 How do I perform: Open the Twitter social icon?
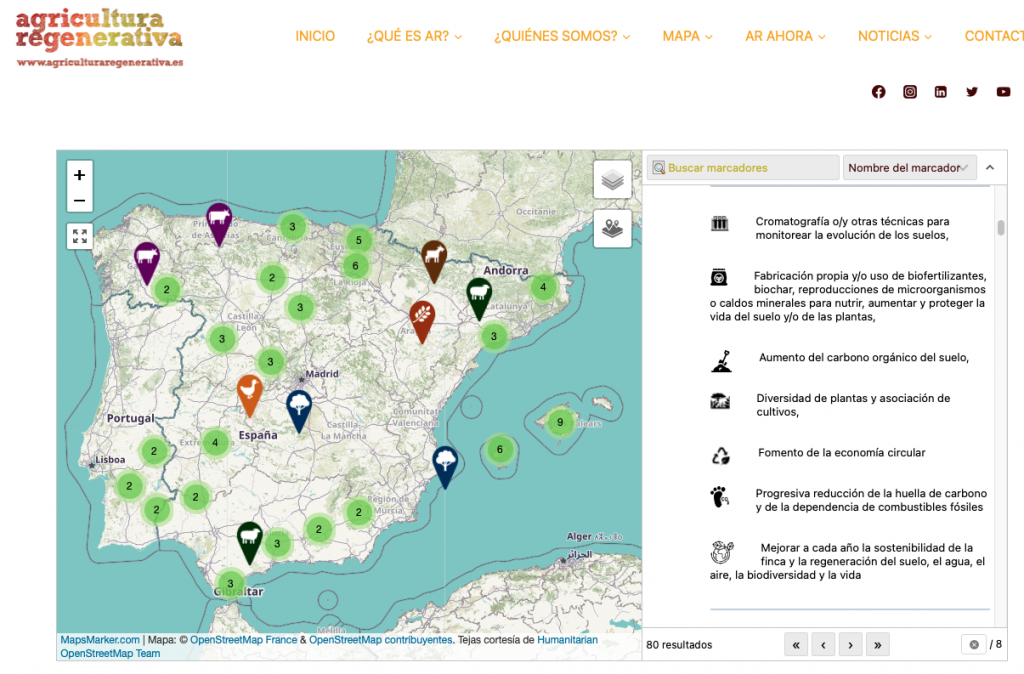pos(972,92)
